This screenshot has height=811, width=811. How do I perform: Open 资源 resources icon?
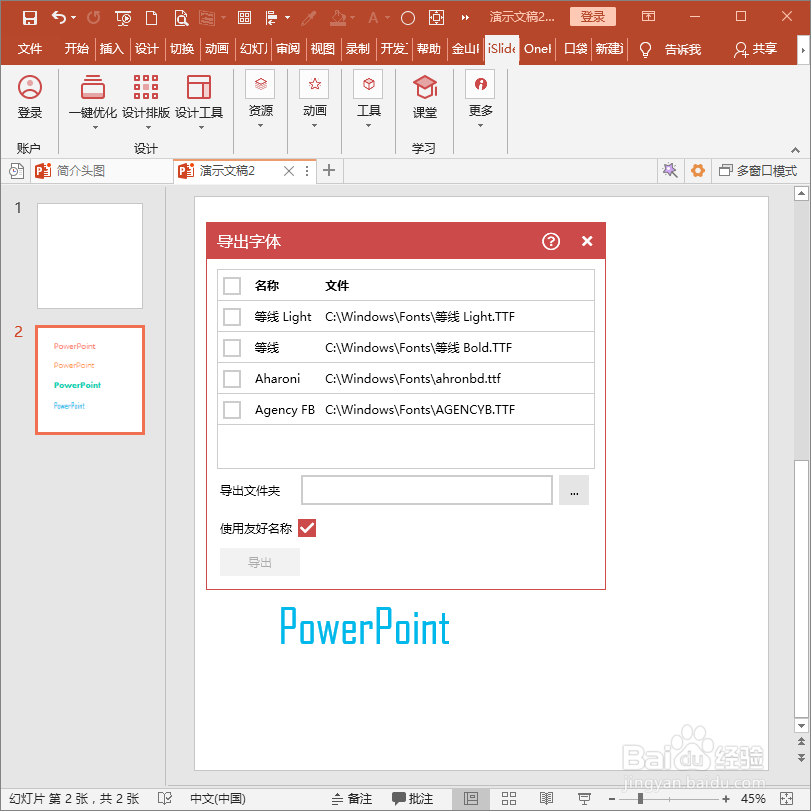click(x=260, y=84)
